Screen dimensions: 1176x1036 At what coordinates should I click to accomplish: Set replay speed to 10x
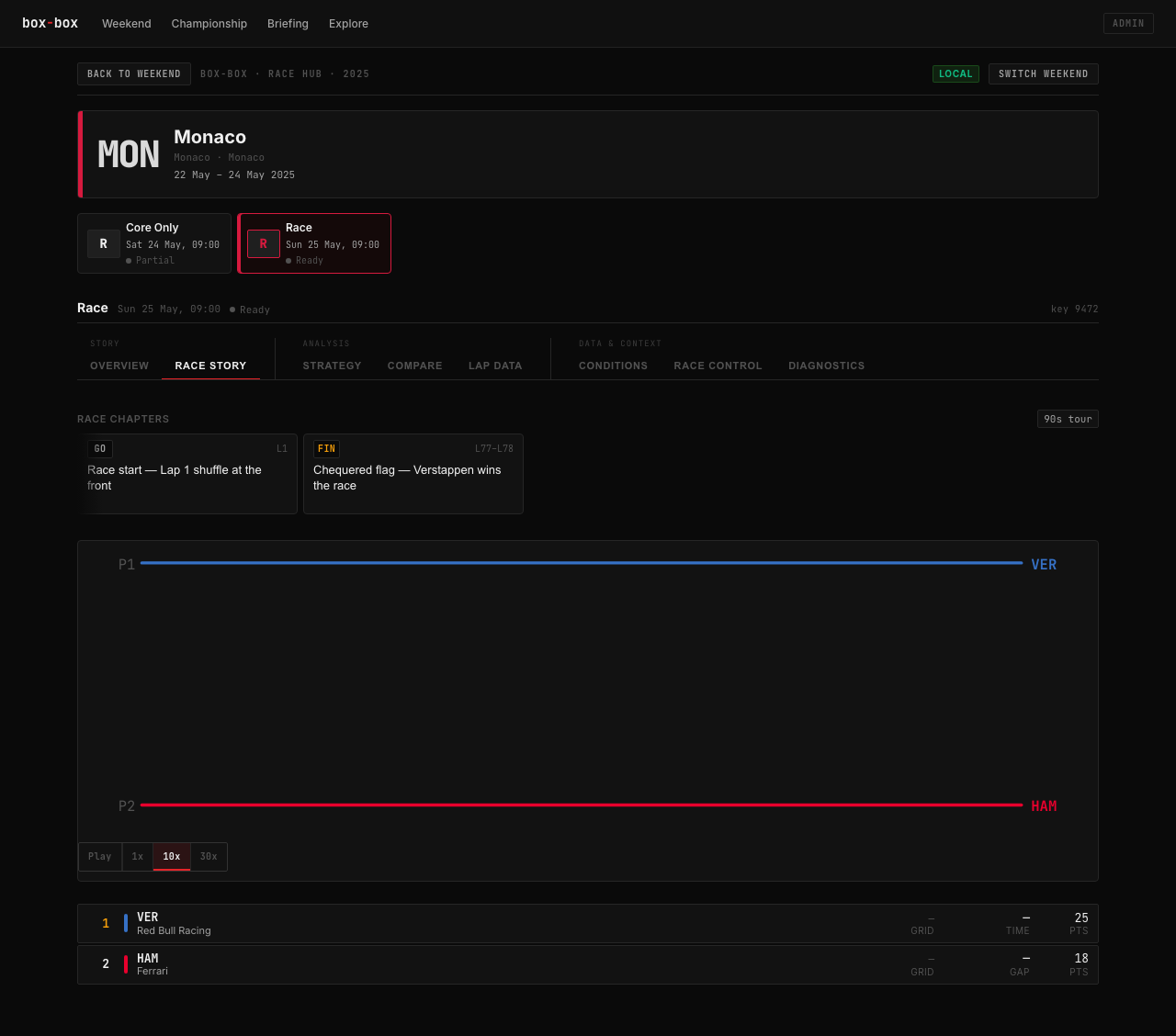tap(172, 857)
